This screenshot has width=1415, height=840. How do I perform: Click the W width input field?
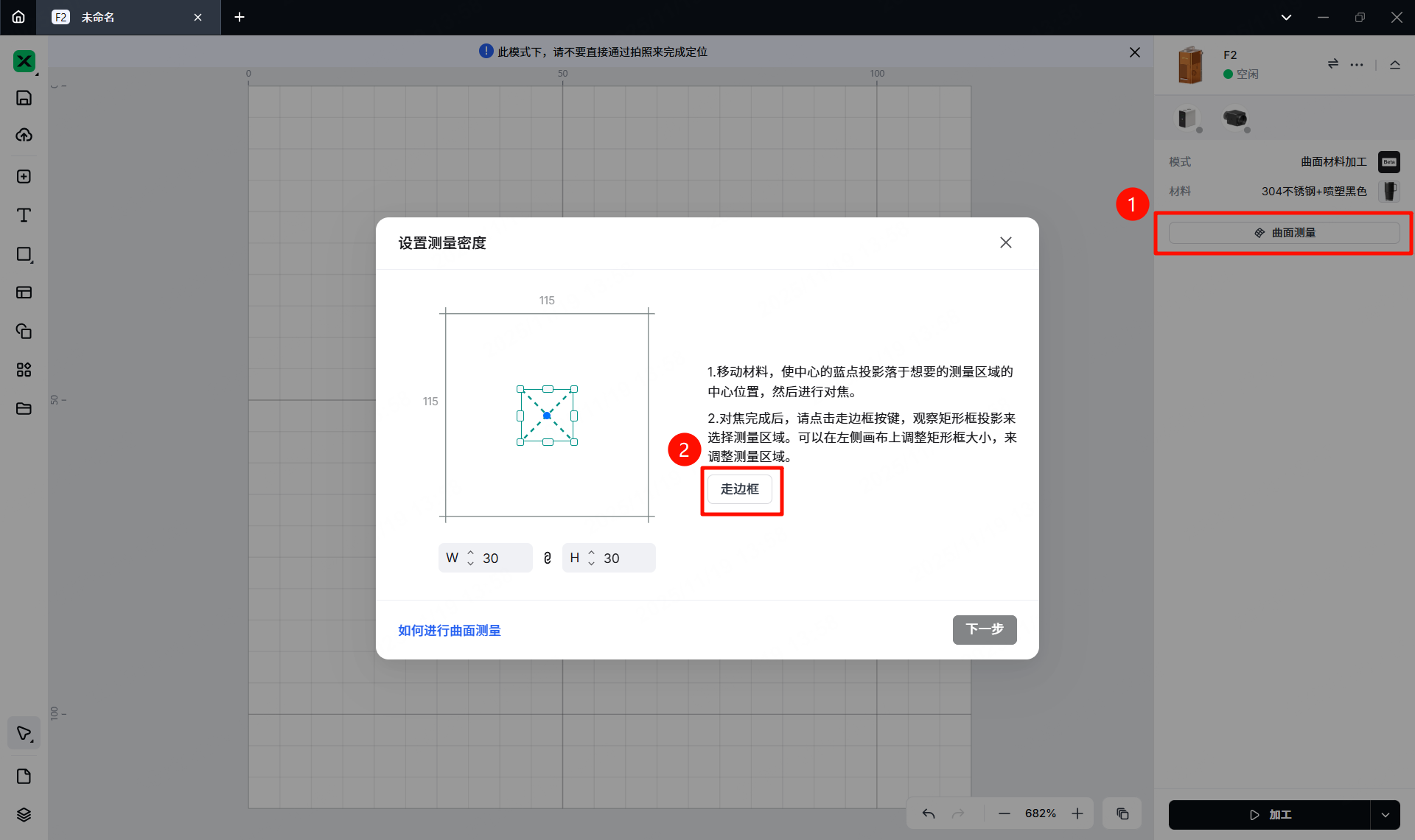coord(503,558)
